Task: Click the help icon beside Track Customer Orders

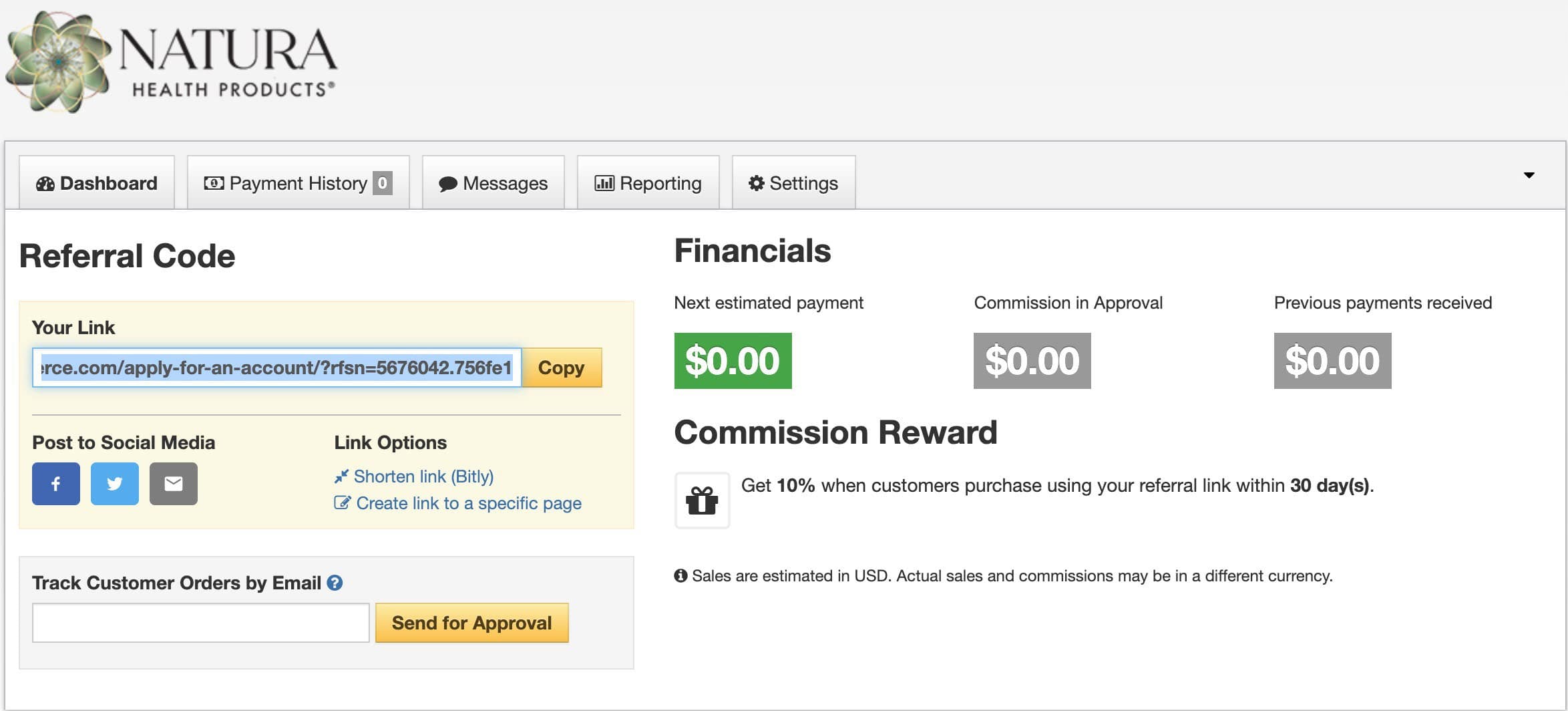Action: (x=335, y=583)
